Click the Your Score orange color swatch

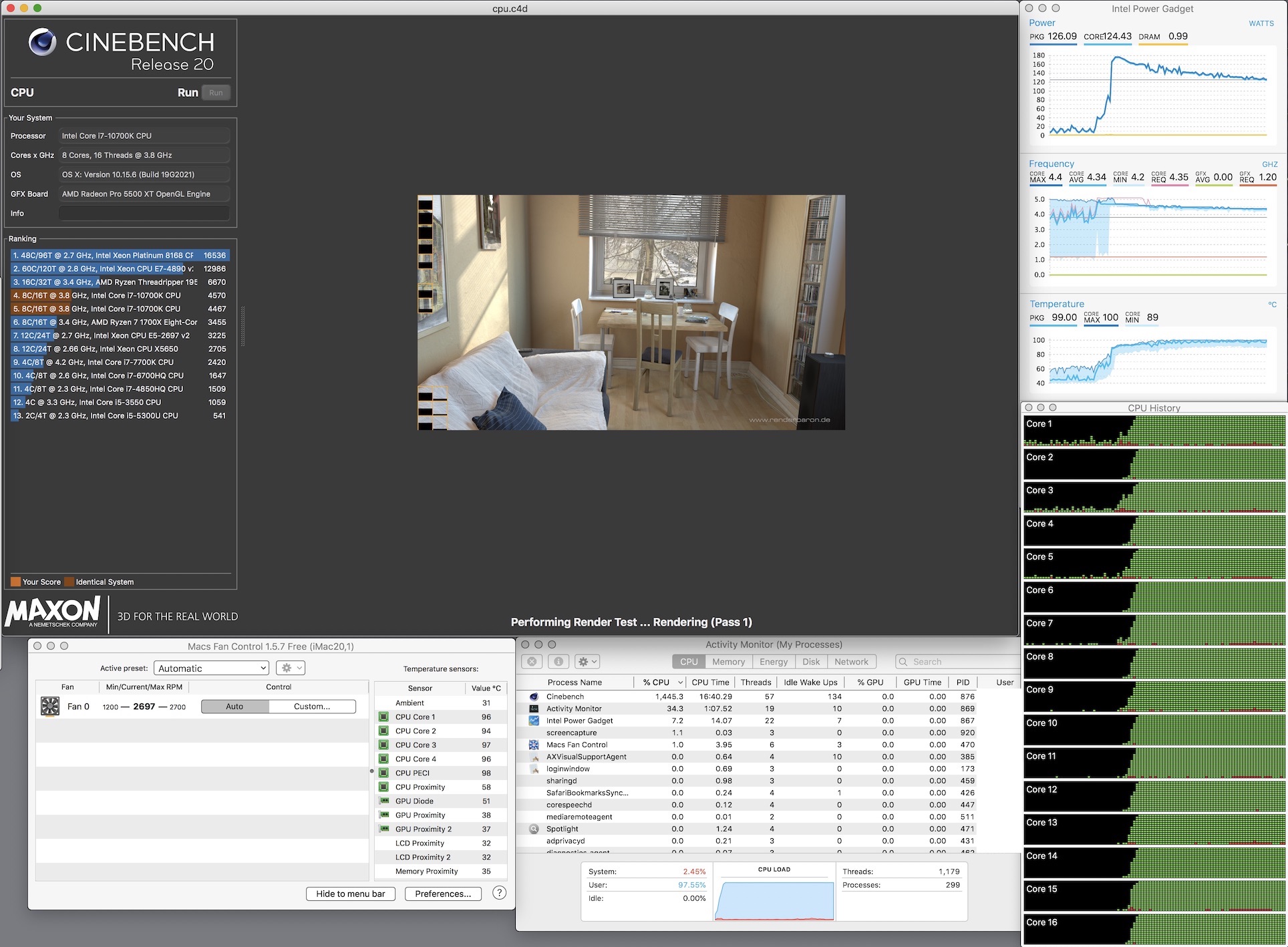[15, 582]
